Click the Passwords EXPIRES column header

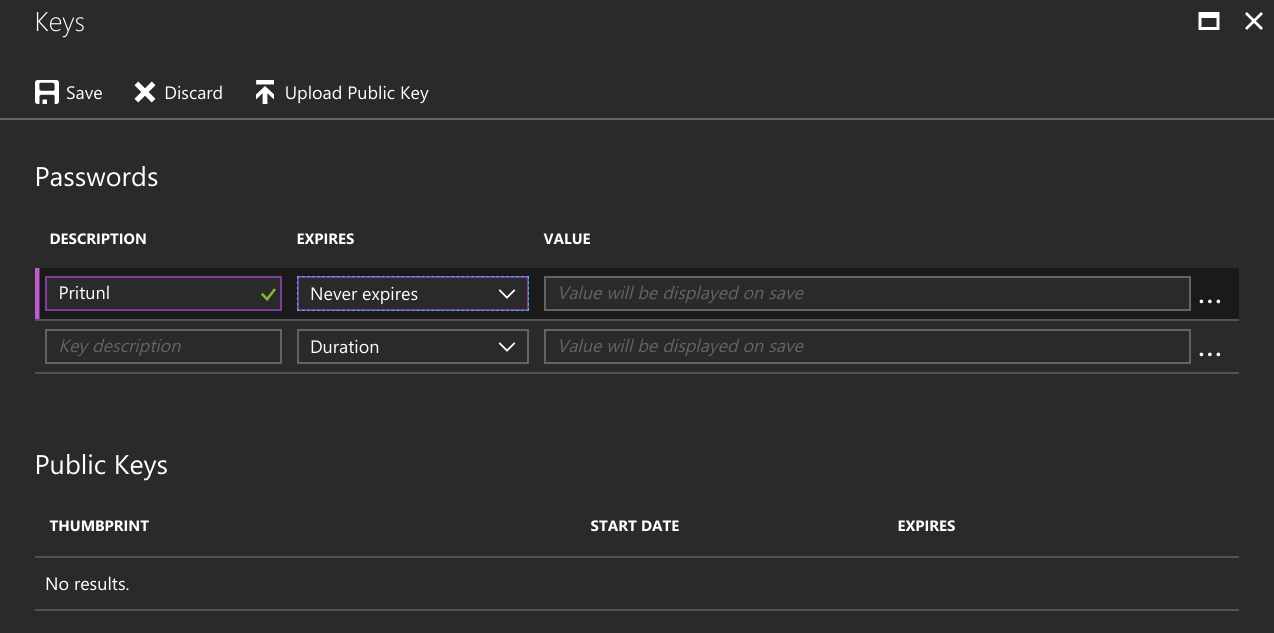coord(325,239)
